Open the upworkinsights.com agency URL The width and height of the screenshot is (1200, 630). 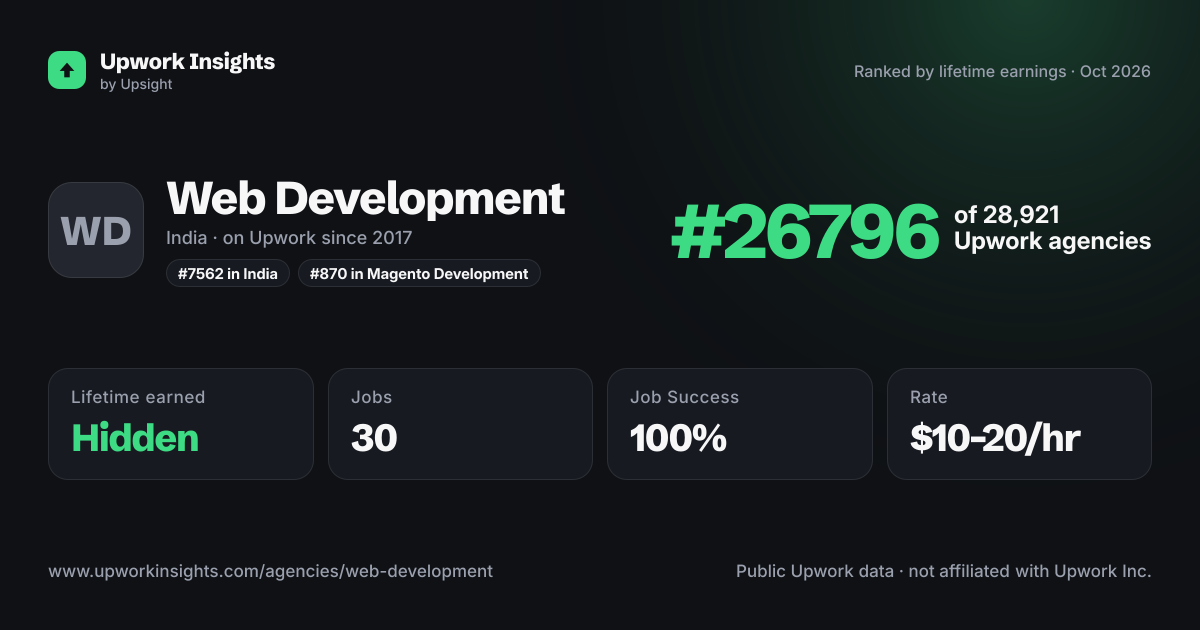(270, 571)
